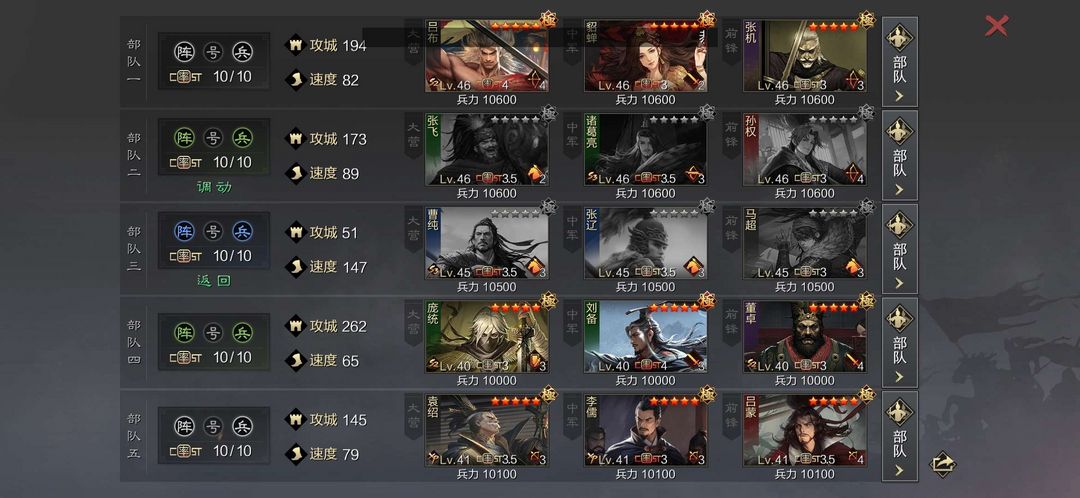Close the troop list with red X

pos(996,26)
